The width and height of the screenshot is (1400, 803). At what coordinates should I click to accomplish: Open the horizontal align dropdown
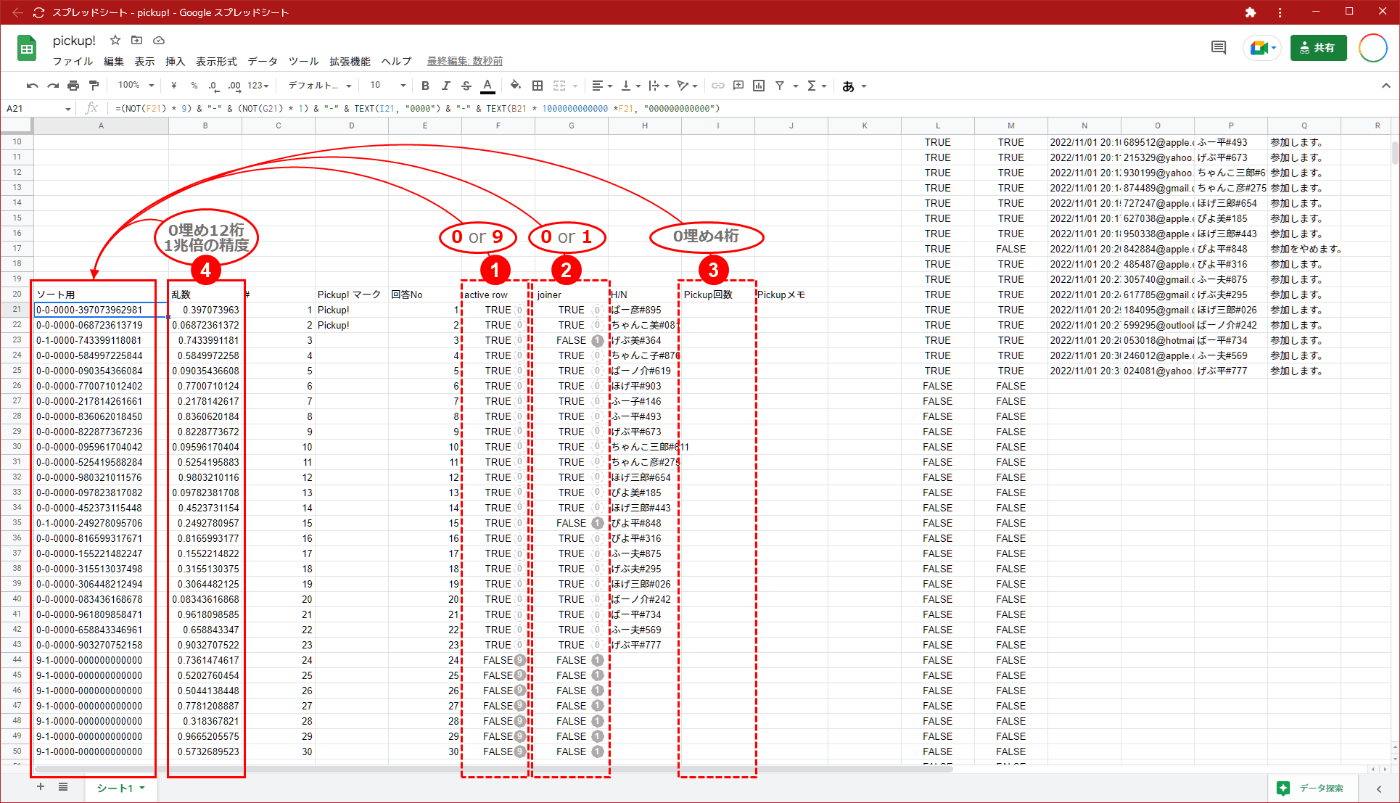(x=601, y=86)
